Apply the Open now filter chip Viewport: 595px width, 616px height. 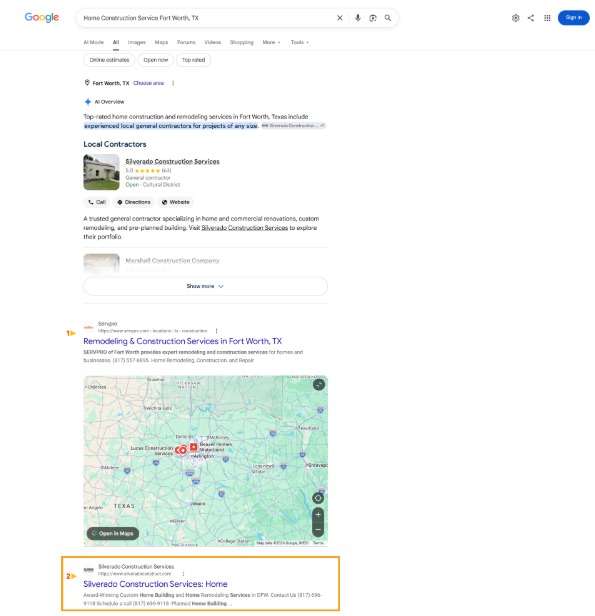point(156,60)
